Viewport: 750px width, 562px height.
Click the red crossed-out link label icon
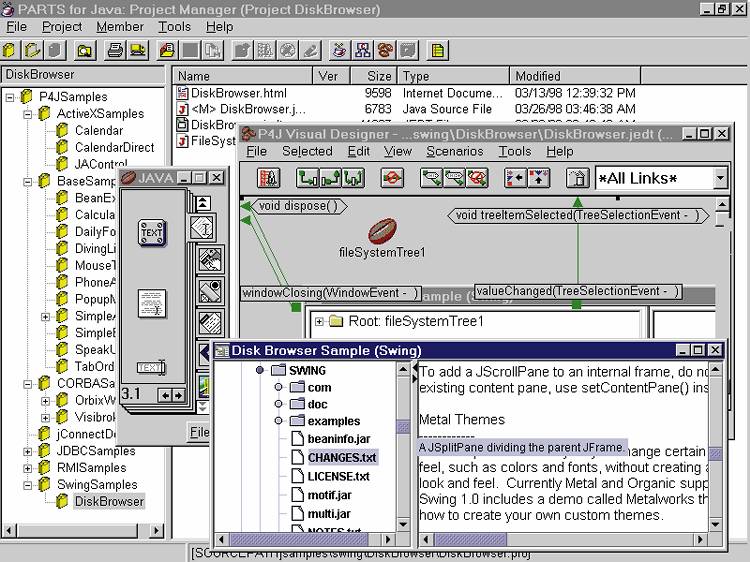477,178
